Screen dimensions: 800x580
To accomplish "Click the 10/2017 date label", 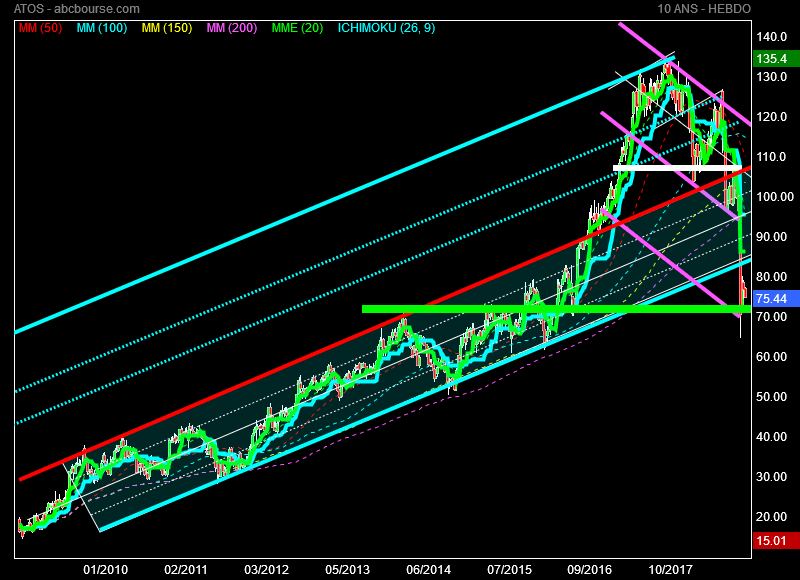I will point(670,570).
